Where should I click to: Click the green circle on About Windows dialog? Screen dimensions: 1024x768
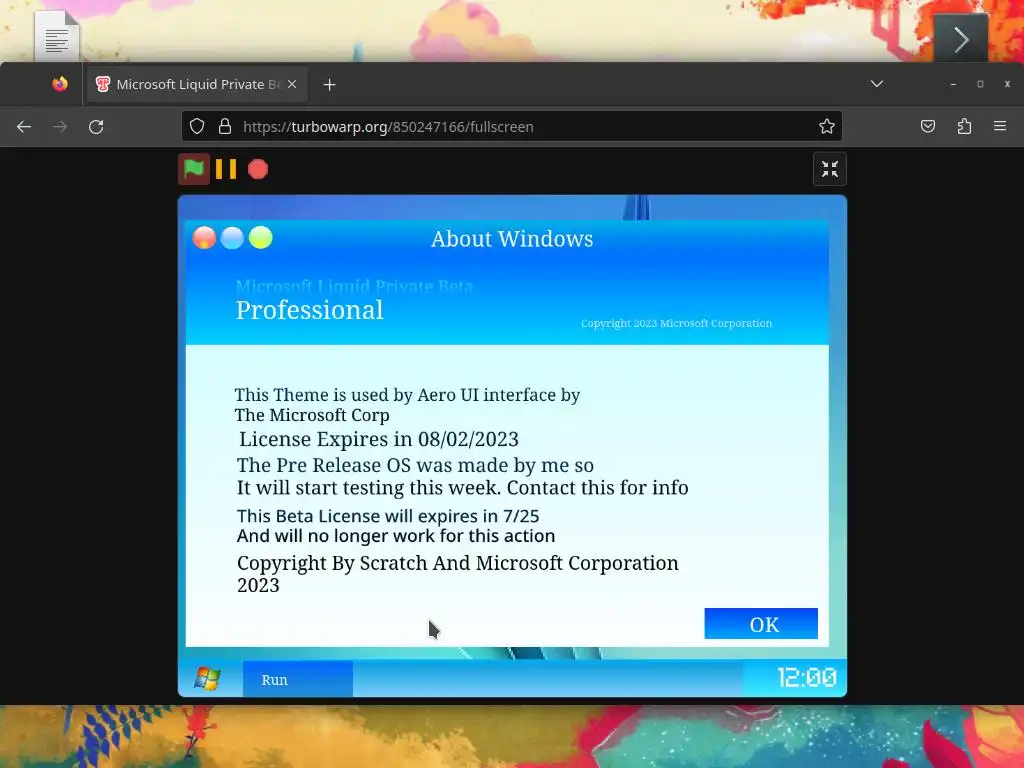click(x=260, y=238)
